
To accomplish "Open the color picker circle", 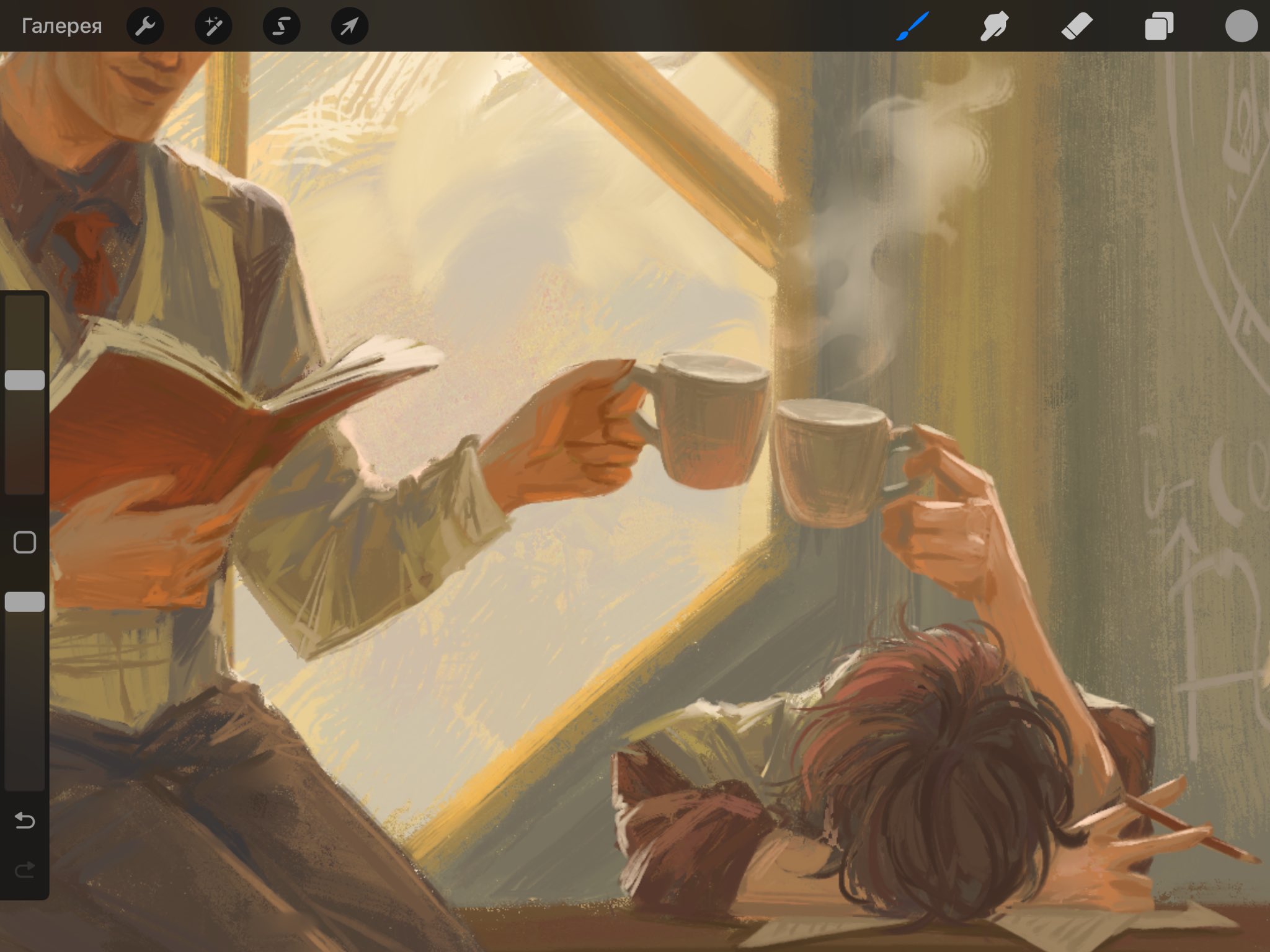I will click(1241, 26).
